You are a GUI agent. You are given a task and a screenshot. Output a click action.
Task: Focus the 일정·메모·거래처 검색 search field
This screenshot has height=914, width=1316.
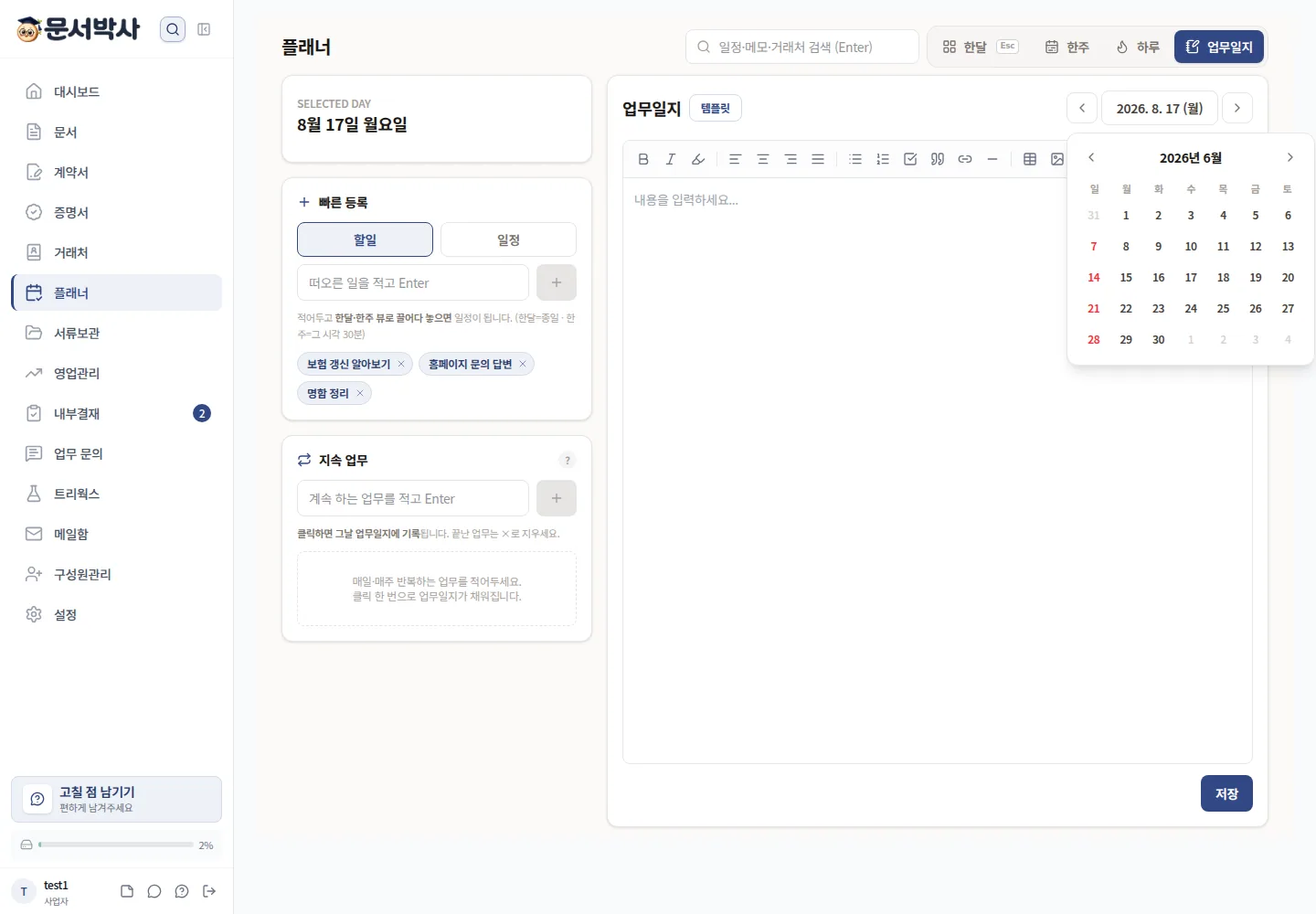pyautogui.click(x=802, y=47)
